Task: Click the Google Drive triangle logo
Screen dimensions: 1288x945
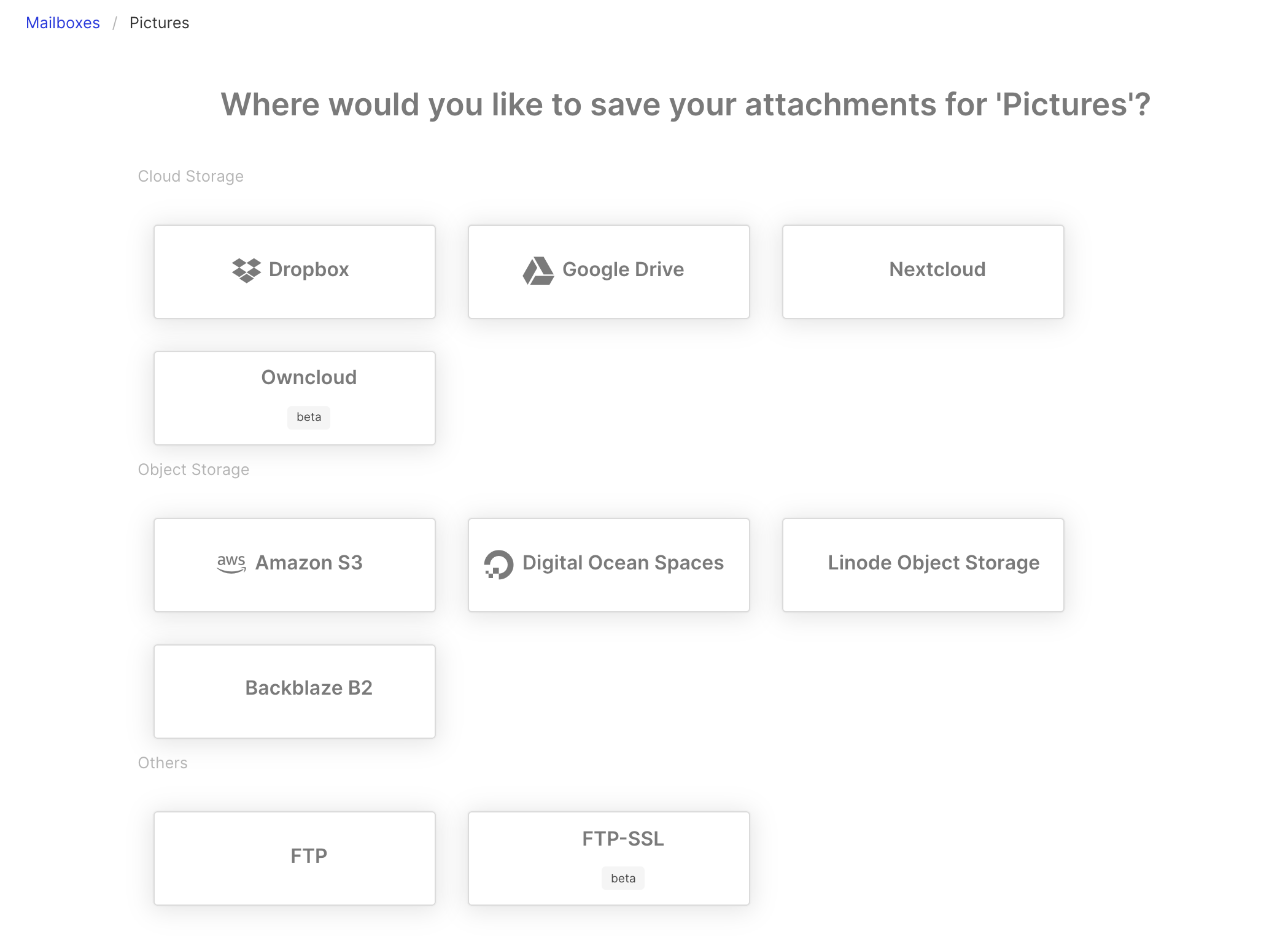Action: 538,271
